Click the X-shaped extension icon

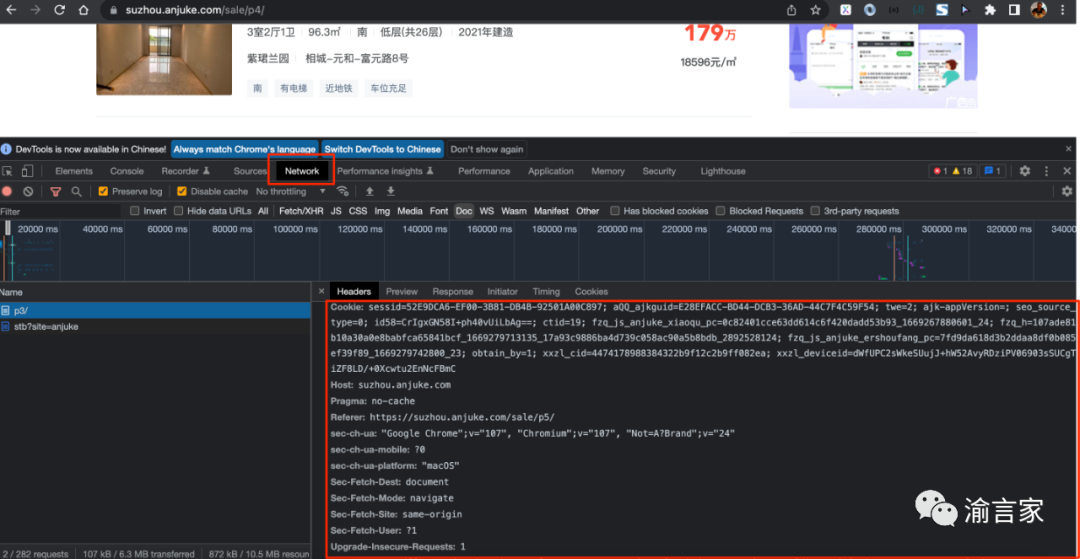click(845, 10)
